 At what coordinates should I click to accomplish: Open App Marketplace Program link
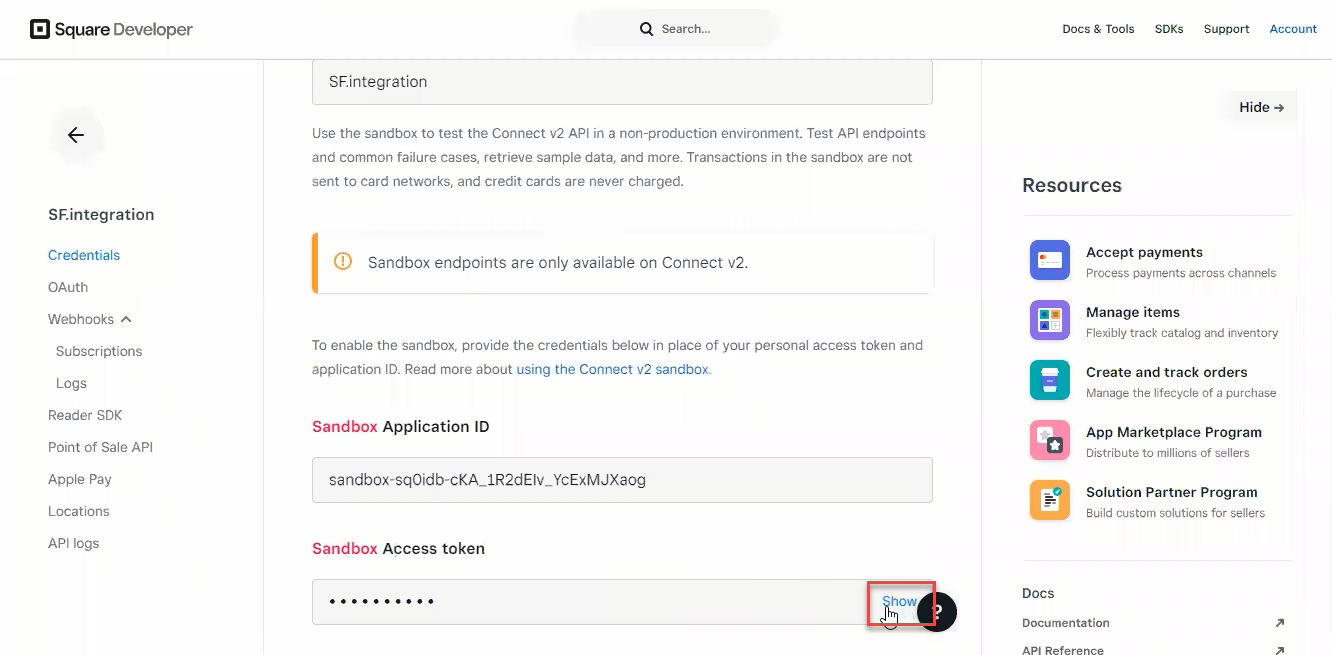click(x=1174, y=432)
